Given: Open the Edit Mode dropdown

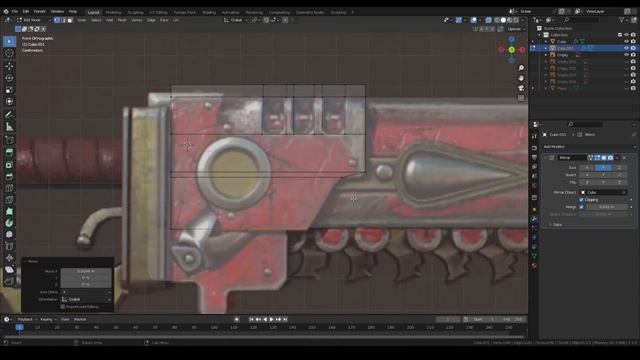Looking at the screenshot, I should pos(34,20).
